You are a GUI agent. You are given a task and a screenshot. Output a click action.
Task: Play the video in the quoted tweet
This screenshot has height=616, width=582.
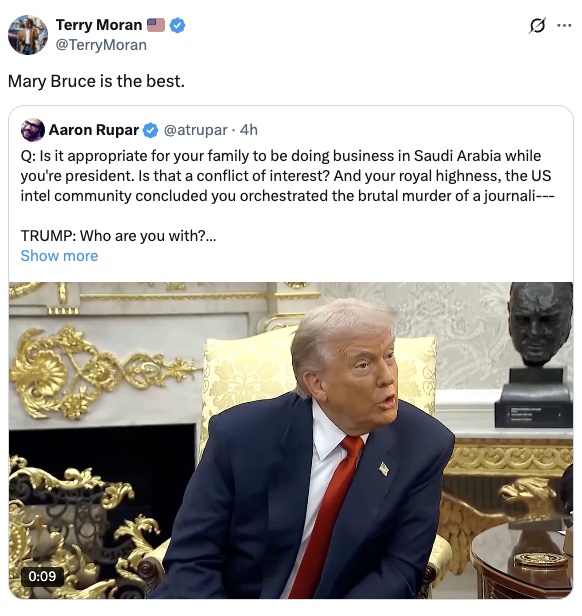point(291,440)
